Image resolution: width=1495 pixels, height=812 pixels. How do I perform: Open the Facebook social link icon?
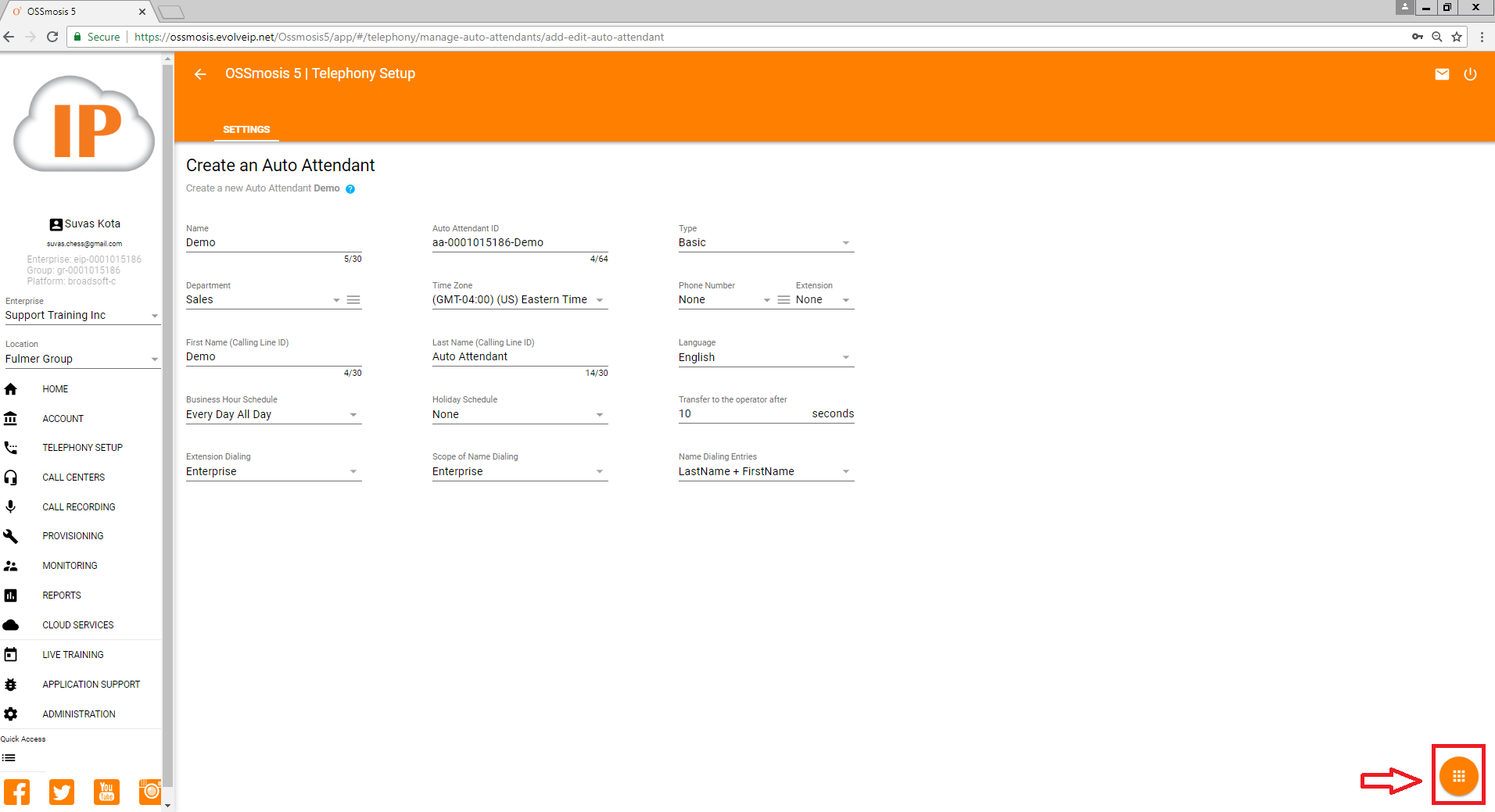pos(16,792)
